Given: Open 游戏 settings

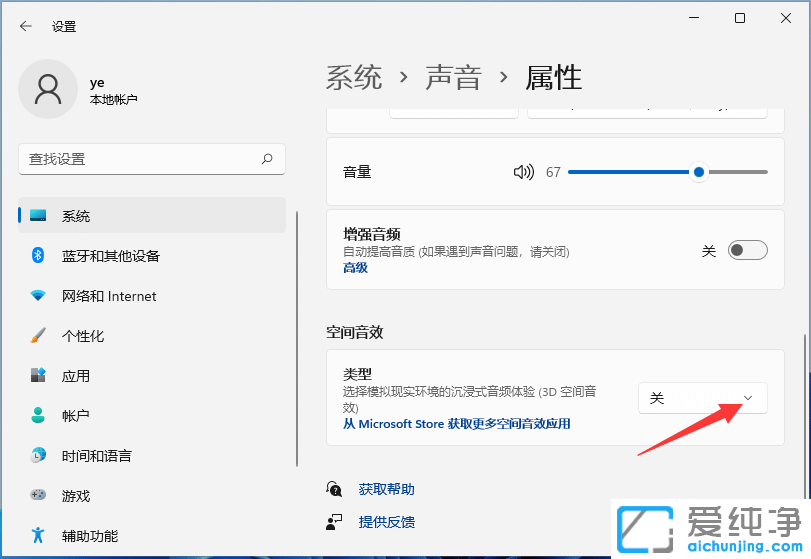Looking at the screenshot, I should tap(152, 495).
